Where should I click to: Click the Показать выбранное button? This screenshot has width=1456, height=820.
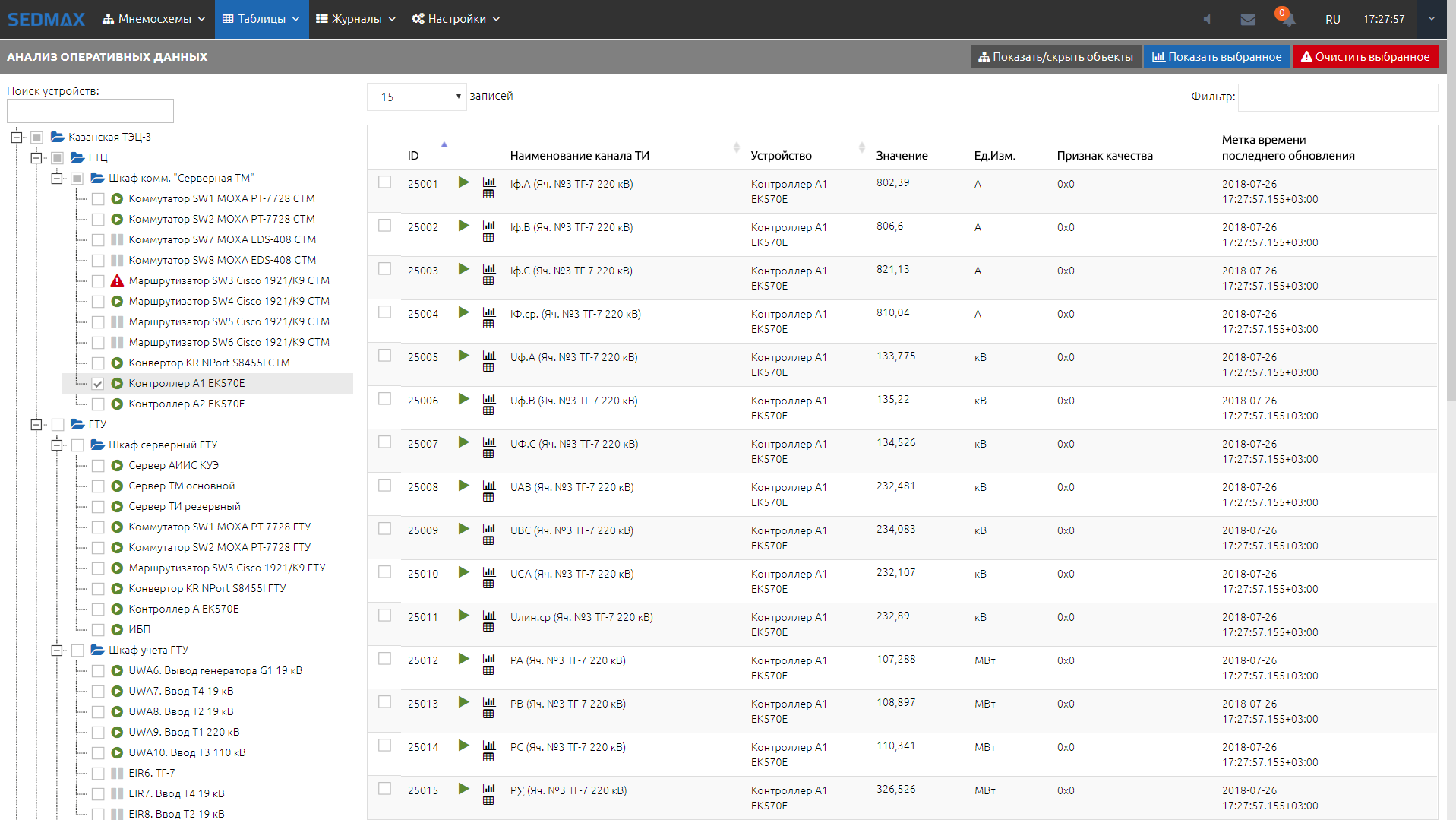coord(1216,57)
